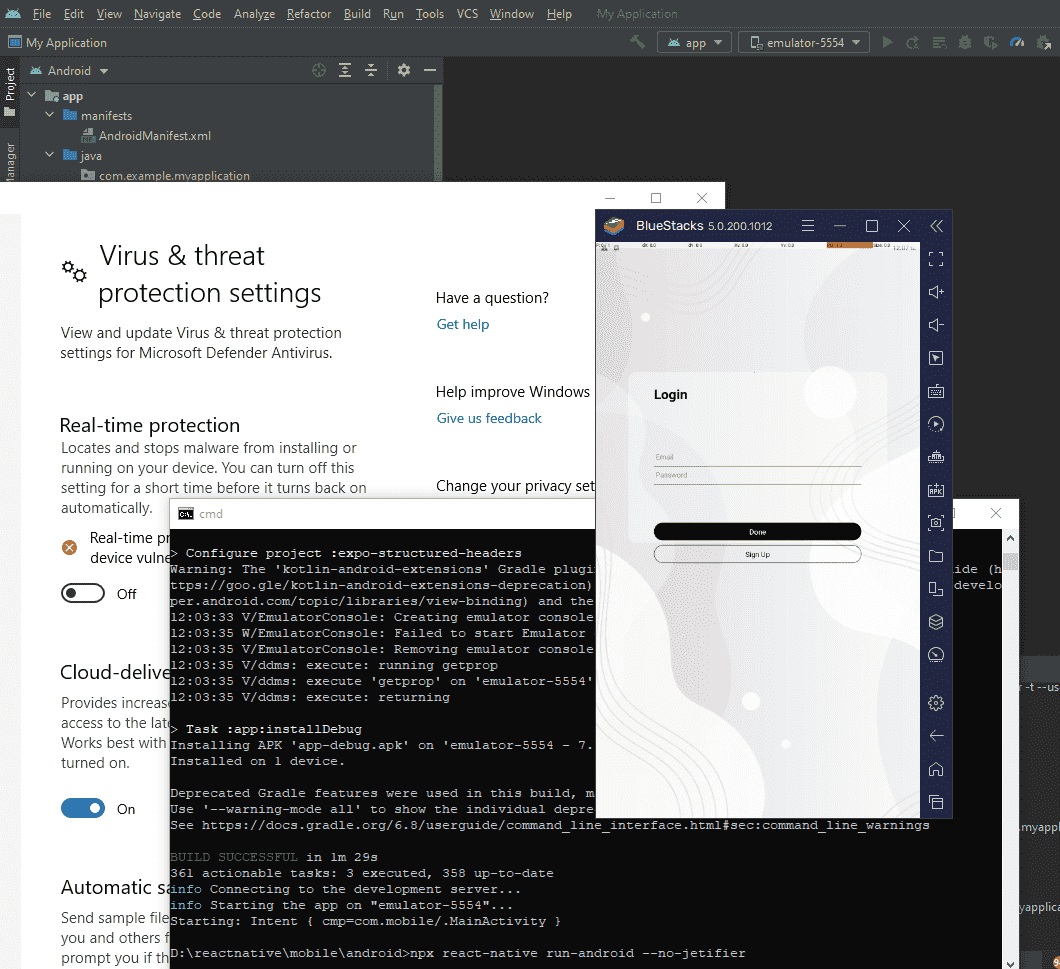Image resolution: width=1060 pixels, height=969 pixels.
Task: Click Give us feedback link
Action: [489, 418]
